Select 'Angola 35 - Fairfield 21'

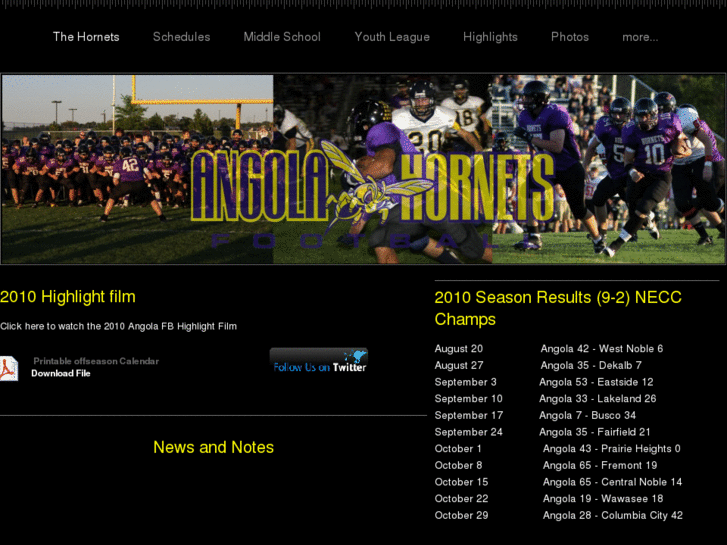click(x=595, y=432)
